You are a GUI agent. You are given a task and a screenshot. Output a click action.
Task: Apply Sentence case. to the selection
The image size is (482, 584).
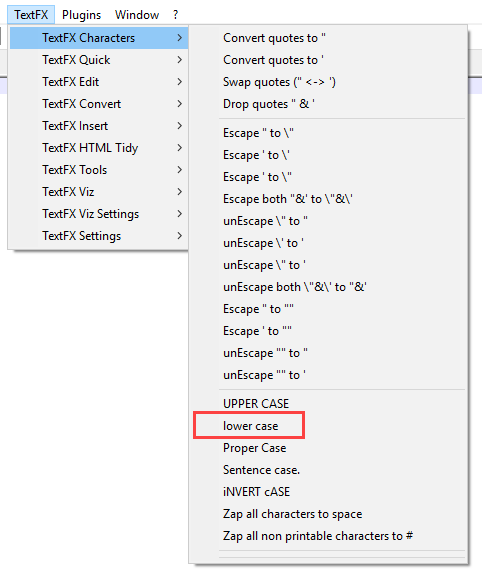click(x=328, y=469)
